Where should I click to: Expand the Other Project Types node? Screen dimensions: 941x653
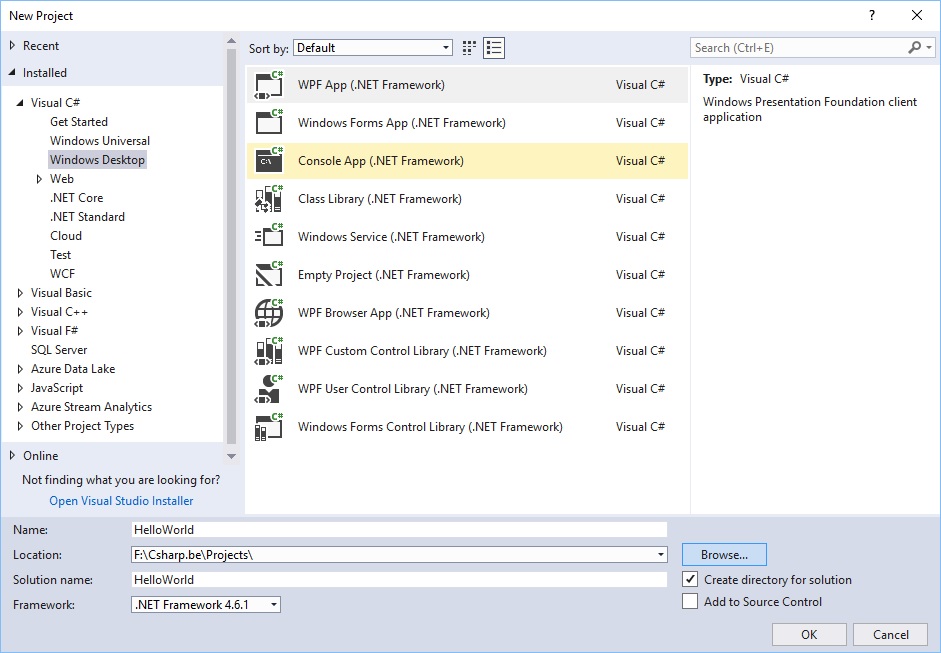[20, 426]
